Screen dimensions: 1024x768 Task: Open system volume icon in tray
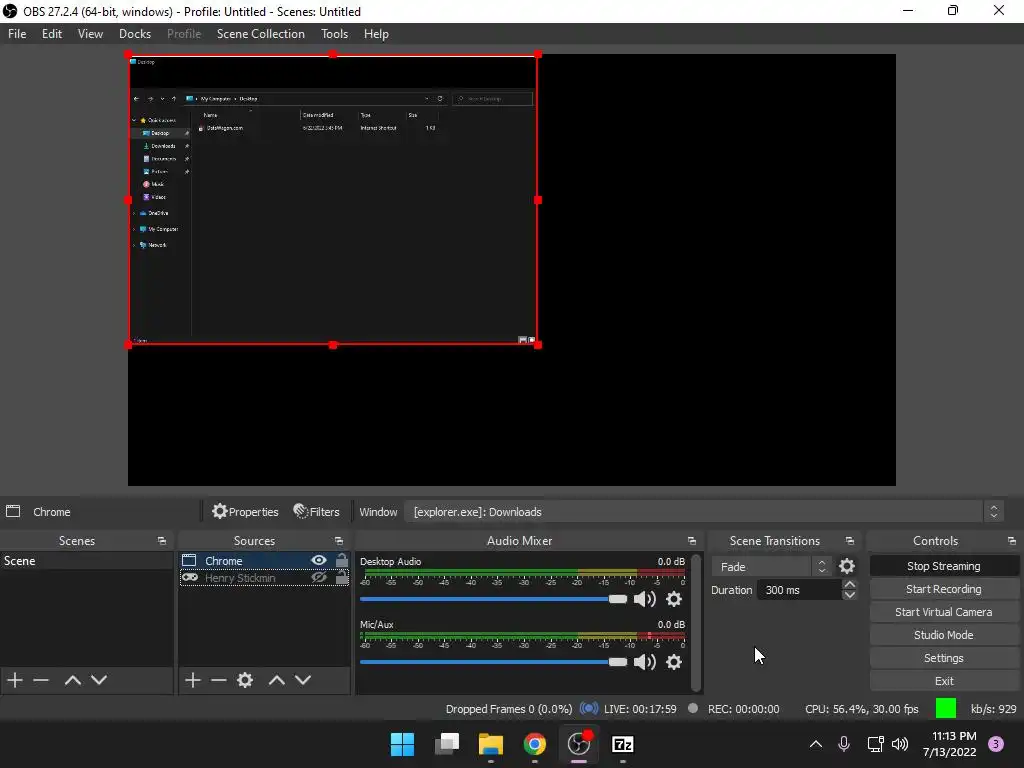[x=900, y=744]
